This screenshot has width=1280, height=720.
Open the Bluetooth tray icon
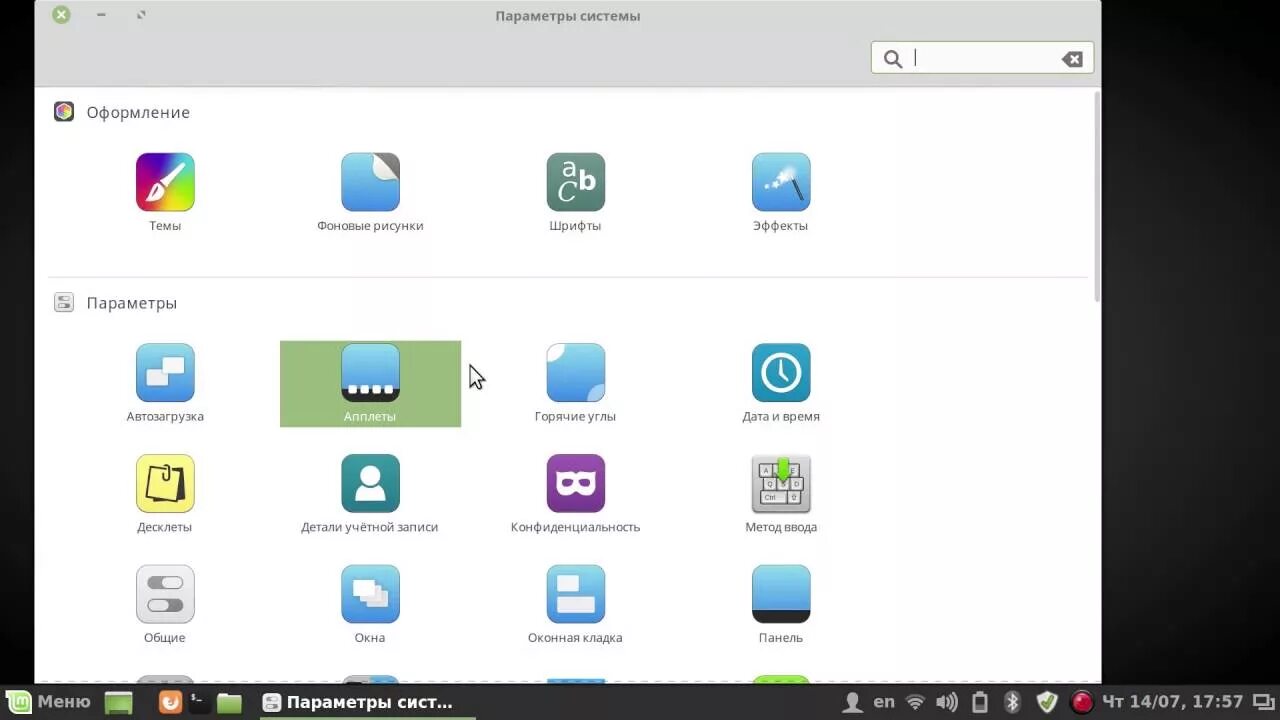[x=1012, y=703]
